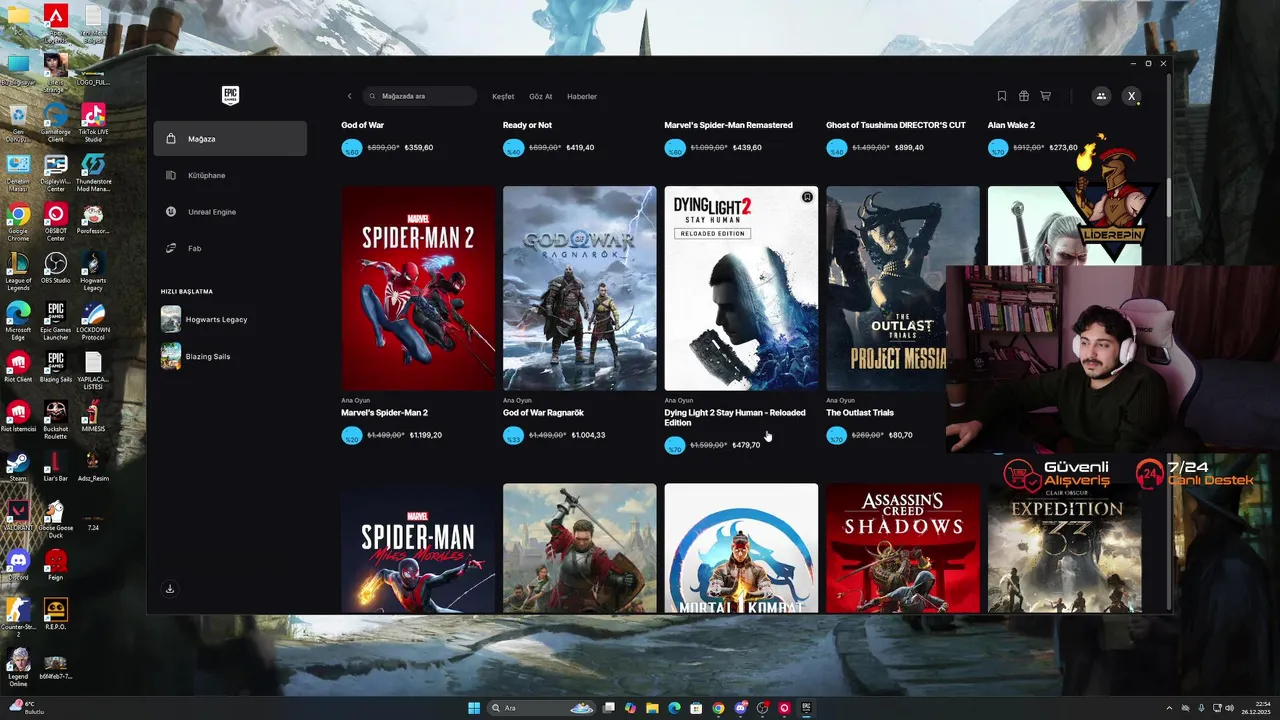Open Spider-Man Miles Morales cover art
1280x720 pixels.
[418, 548]
